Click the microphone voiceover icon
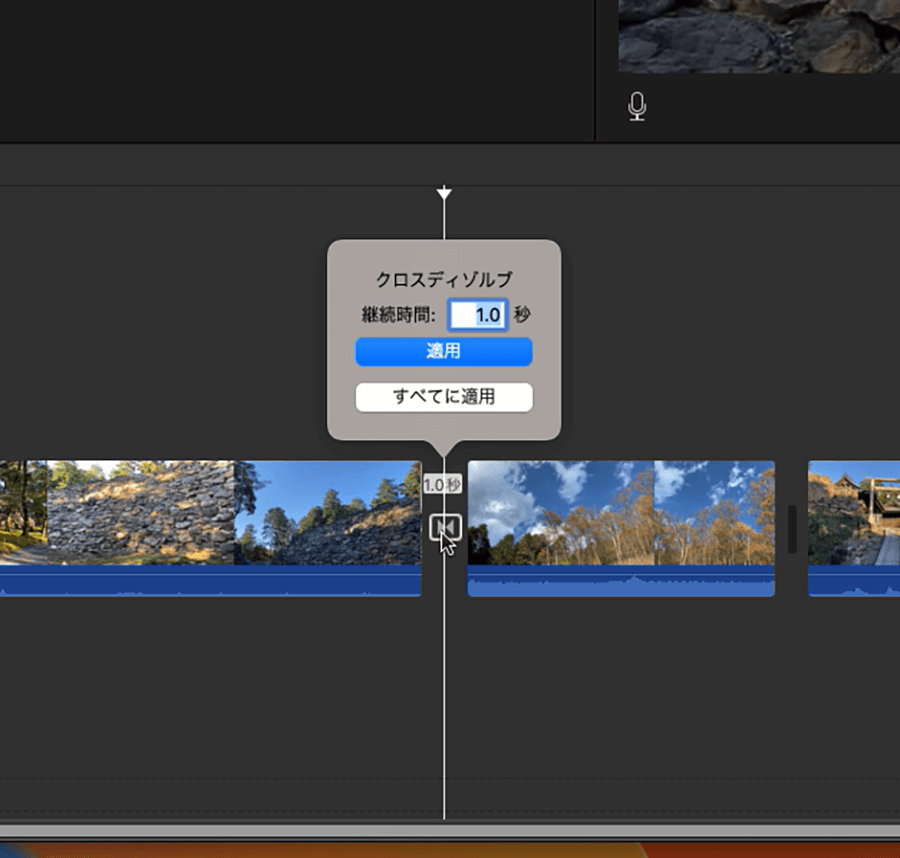Viewport: 900px width, 858px height. coord(637,106)
